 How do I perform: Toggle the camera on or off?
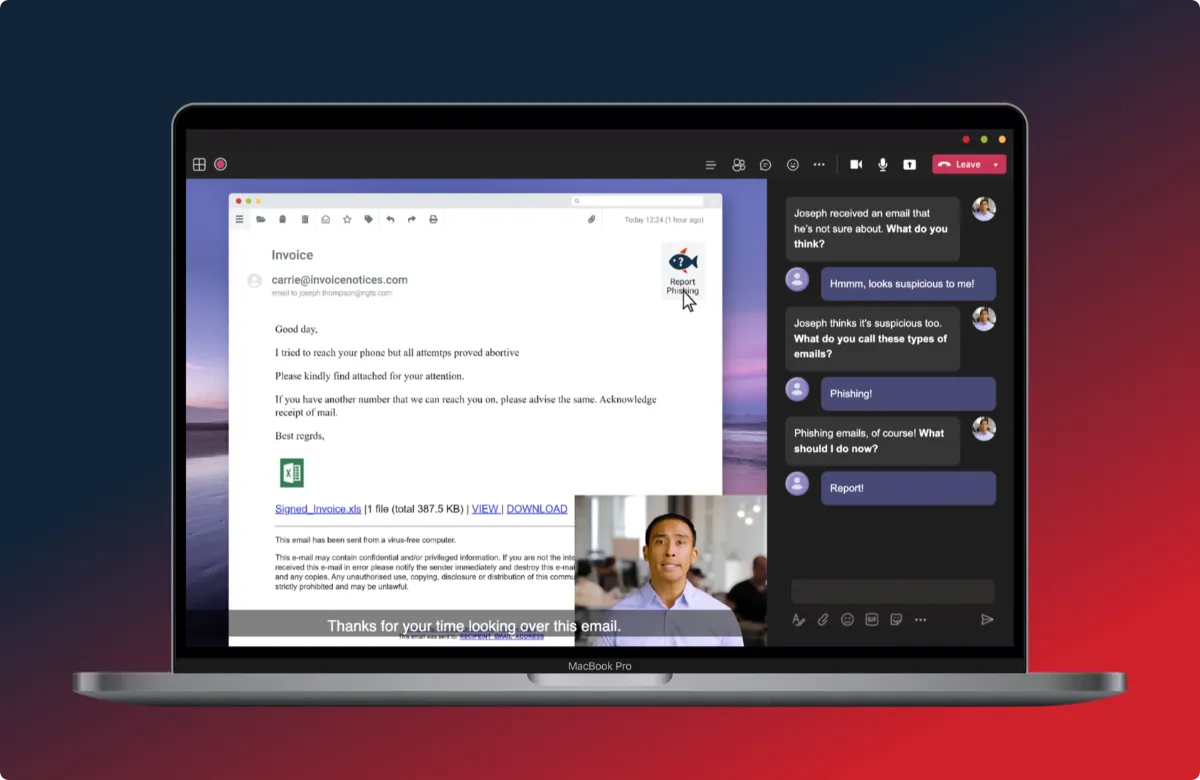point(856,165)
